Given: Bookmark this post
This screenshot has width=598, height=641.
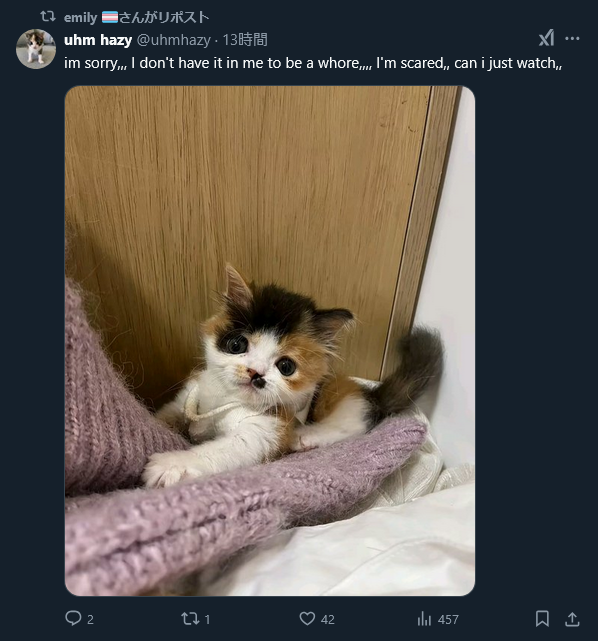Looking at the screenshot, I should [x=542, y=619].
